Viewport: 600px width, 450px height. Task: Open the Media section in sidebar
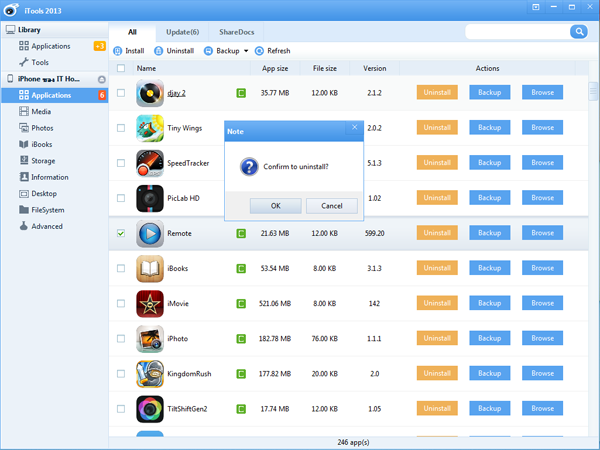click(40, 112)
